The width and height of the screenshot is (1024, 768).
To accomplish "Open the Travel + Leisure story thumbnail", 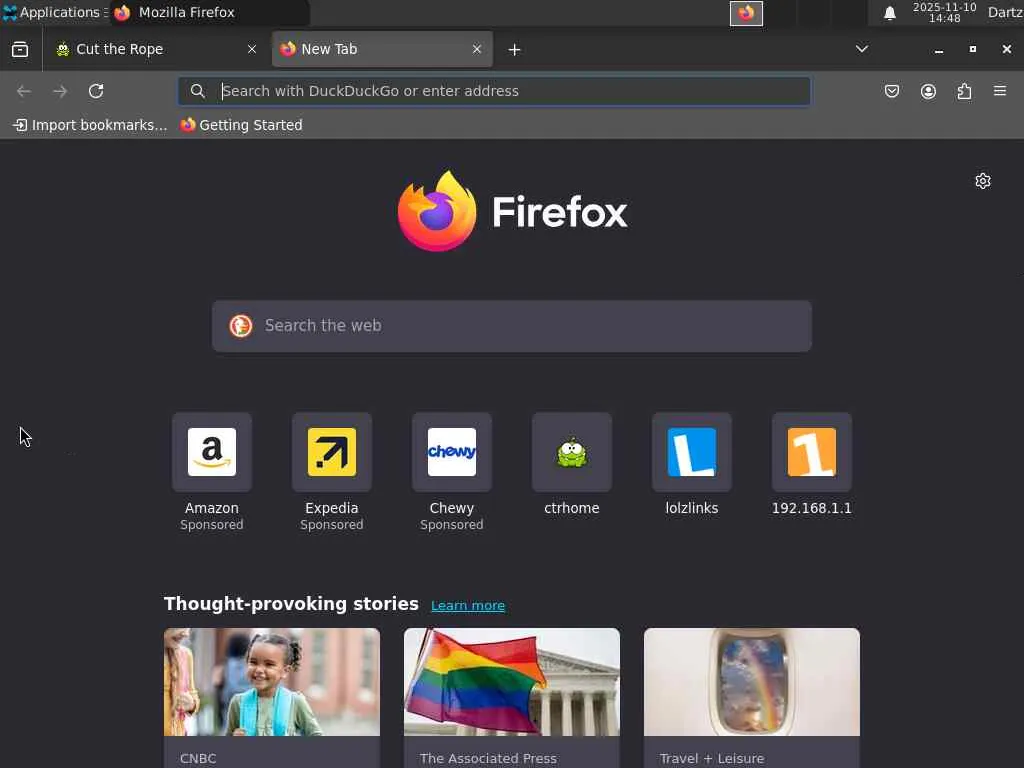I will tap(752, 682).
